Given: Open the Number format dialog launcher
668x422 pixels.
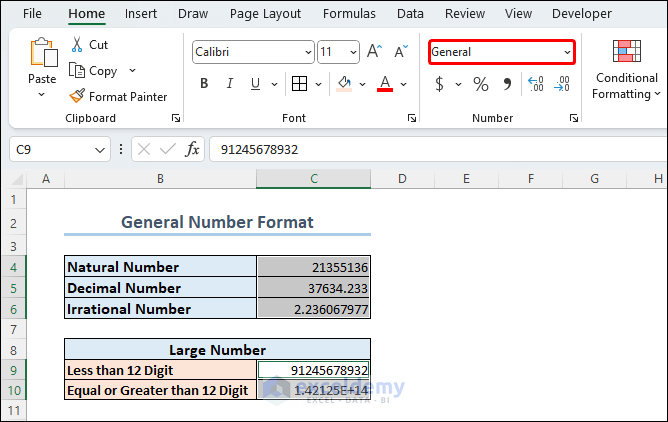Looking at the screenshot, I should point(574,118).
